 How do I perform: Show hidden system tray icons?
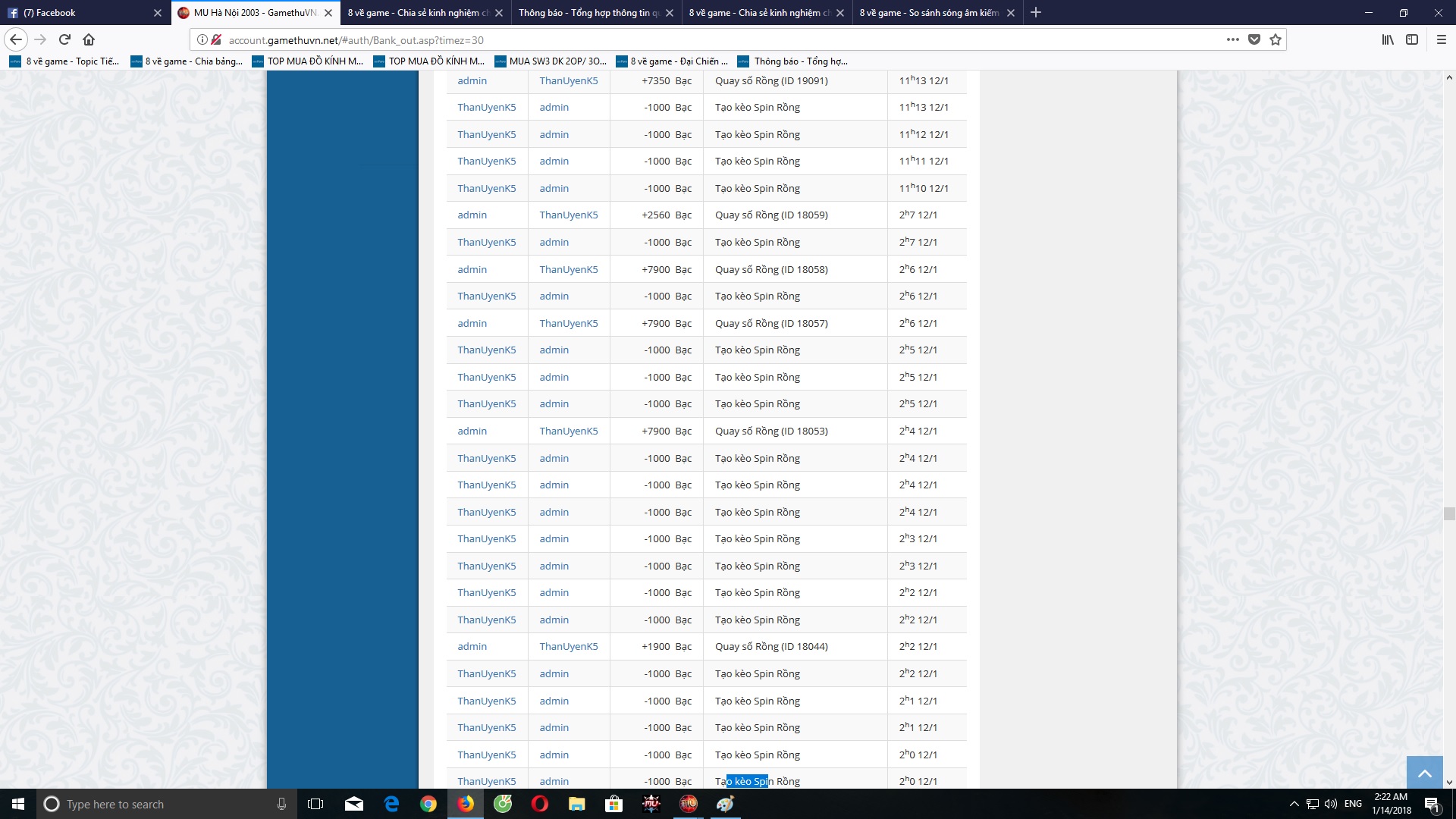coord(1294,804)
